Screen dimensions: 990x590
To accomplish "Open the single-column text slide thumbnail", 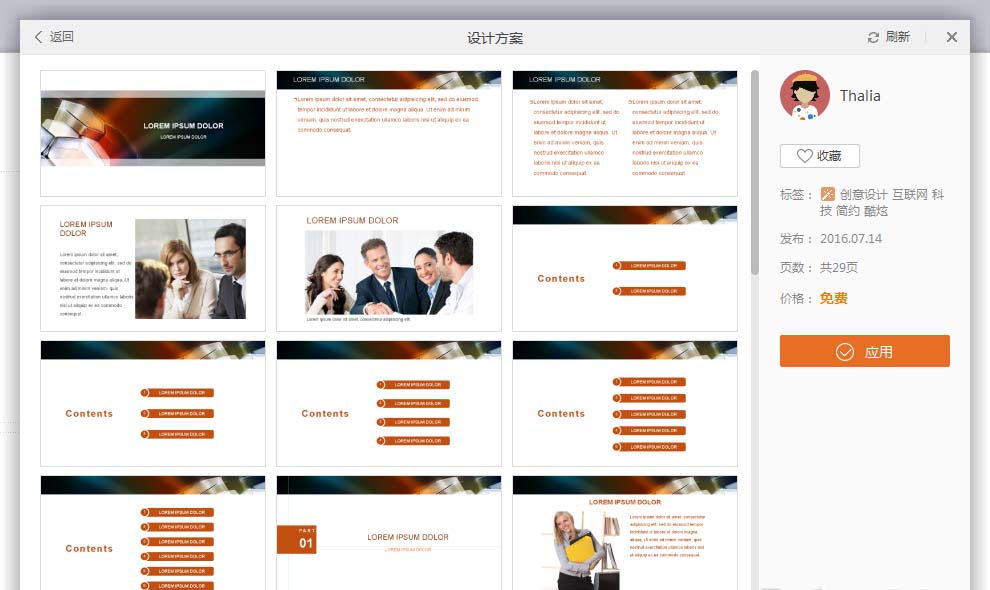I will pos(389,133).
